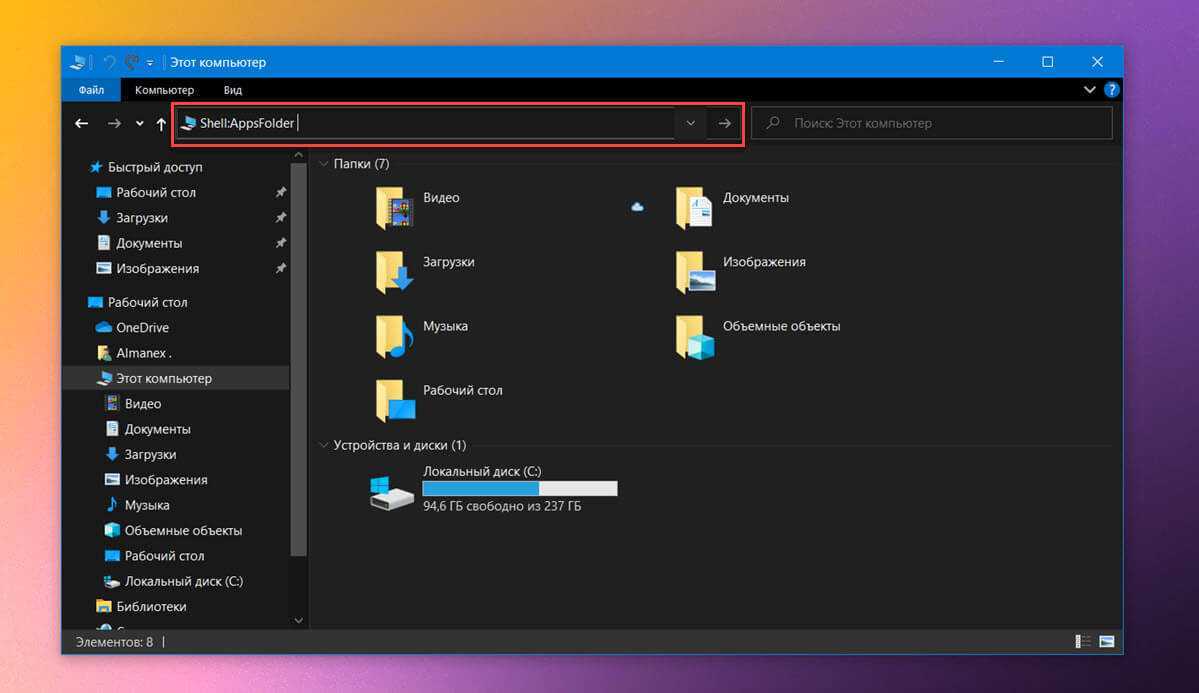
Task: Collapse the Папки (7) group
Action: (x=323, y=163)
